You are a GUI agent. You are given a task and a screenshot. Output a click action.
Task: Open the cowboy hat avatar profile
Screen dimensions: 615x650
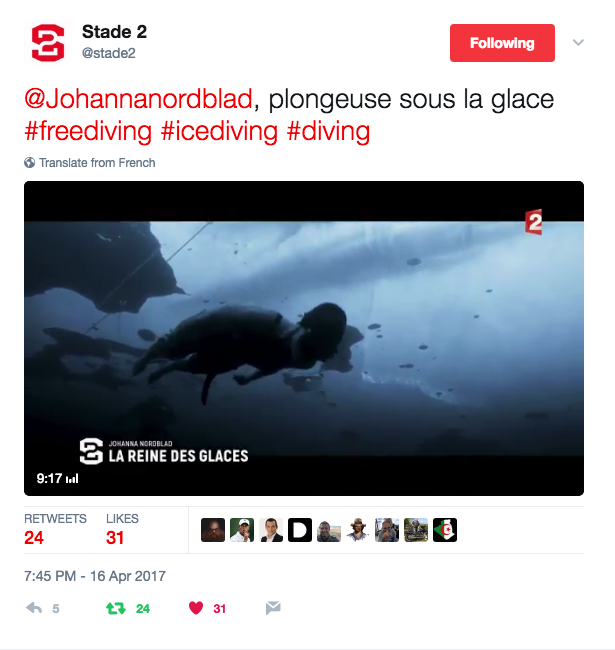point(358,530)
